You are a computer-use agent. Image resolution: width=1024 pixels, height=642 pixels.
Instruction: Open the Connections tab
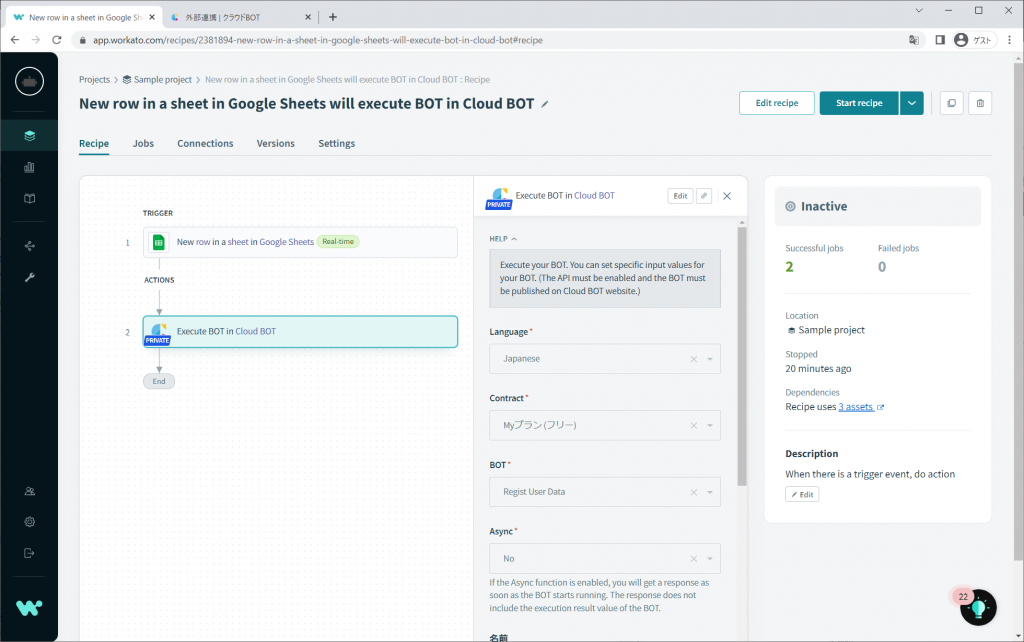point(205,144)
